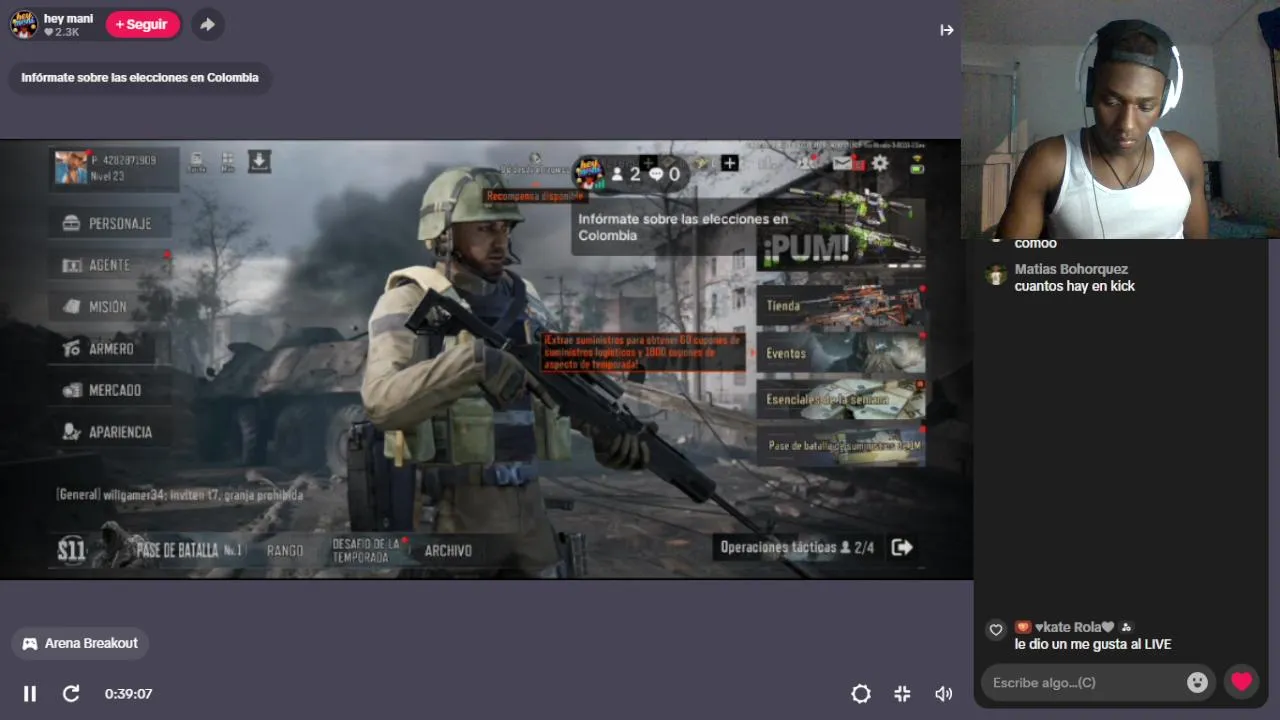The image size is (1280, 720).
Task: Open the in-game download arrow icon
Action: [x=259, y=161]
